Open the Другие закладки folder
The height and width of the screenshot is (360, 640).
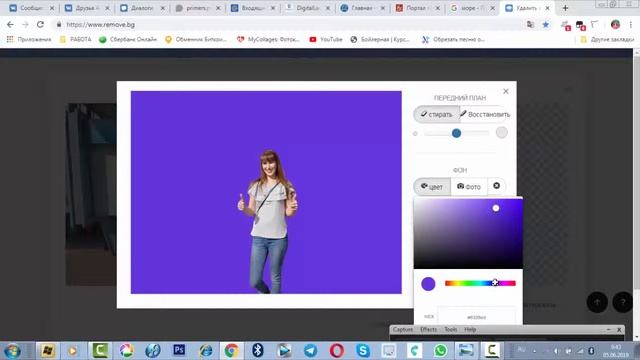[607, 40]
